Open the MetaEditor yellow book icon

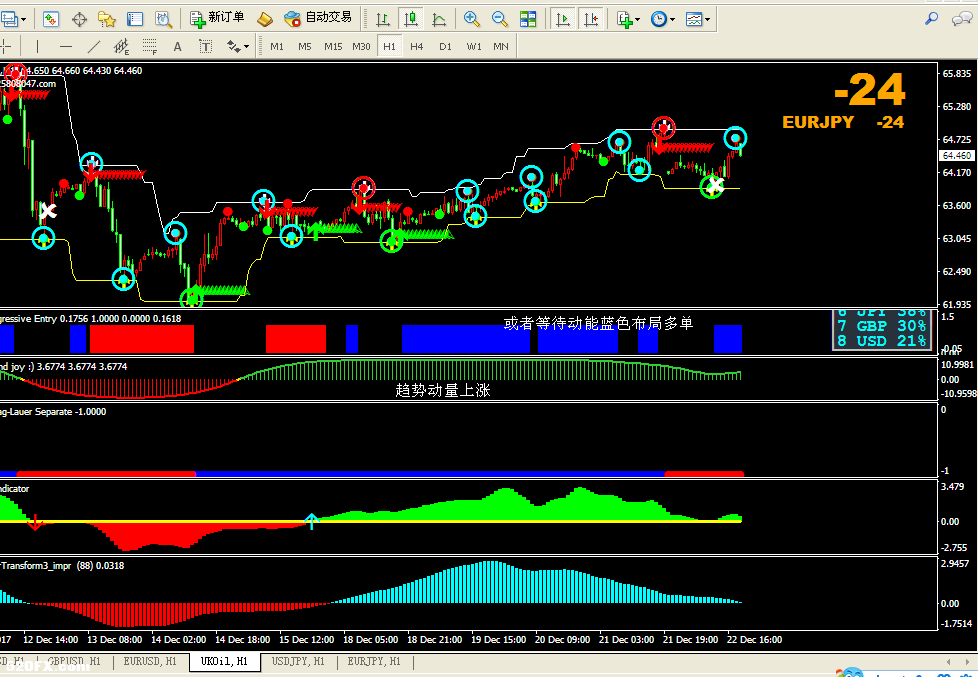(265, 19)
